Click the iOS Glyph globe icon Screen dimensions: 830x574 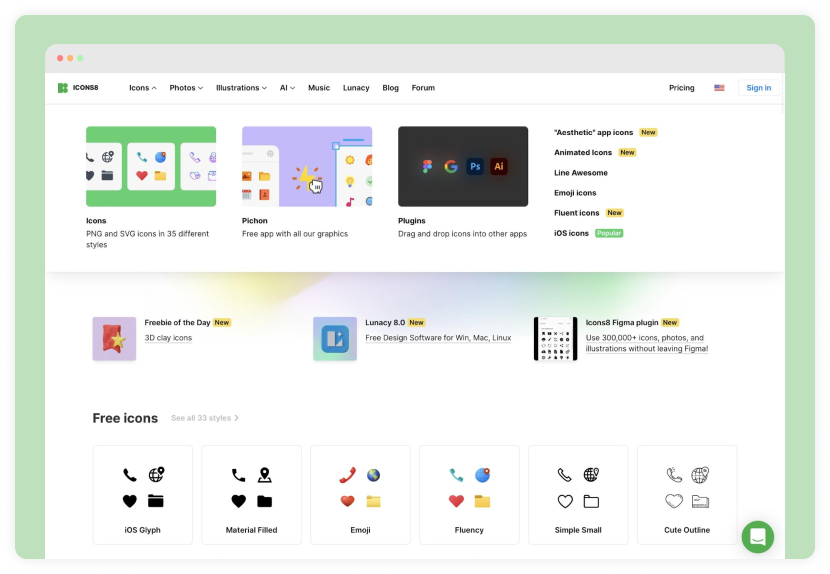[x=156, y=475]
